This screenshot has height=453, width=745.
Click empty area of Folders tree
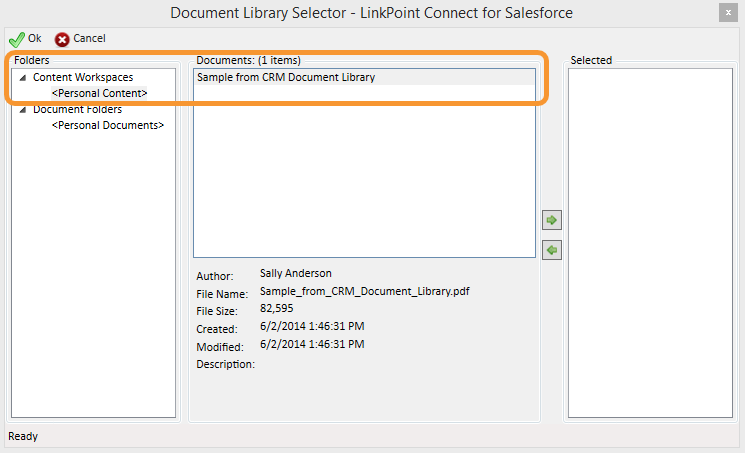coord(94,276)
